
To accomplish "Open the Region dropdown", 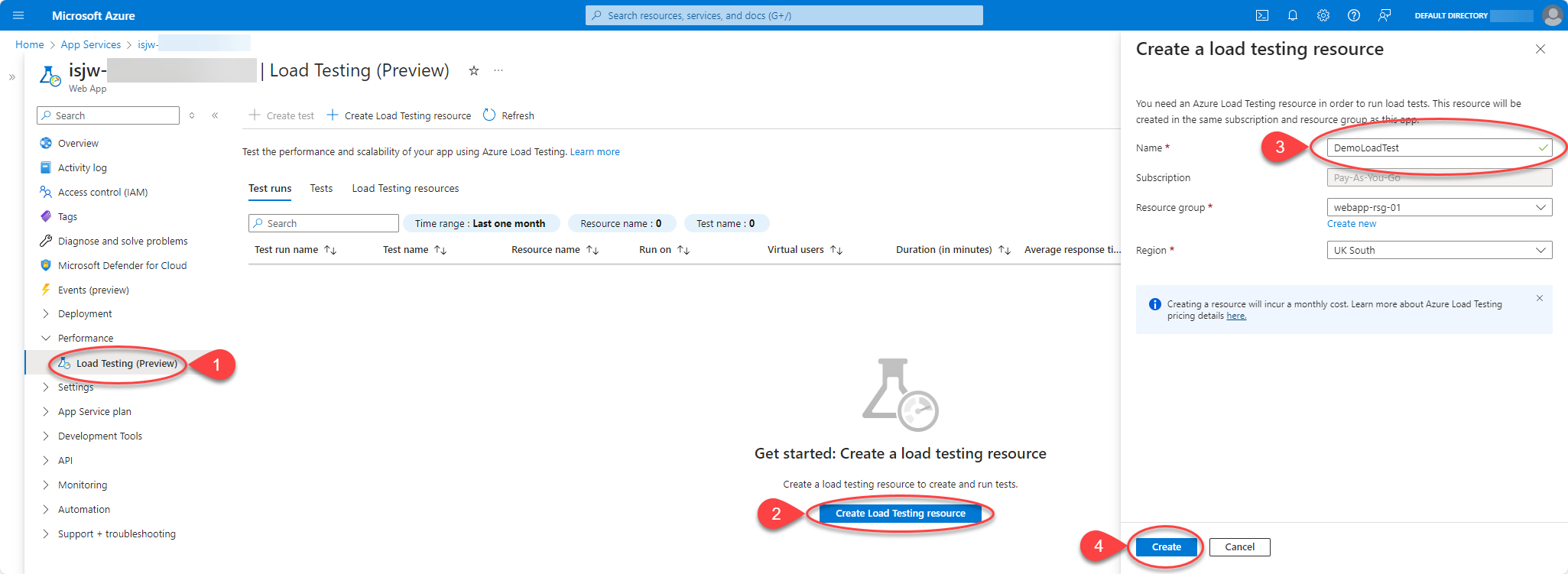I will click(1440, 250).
